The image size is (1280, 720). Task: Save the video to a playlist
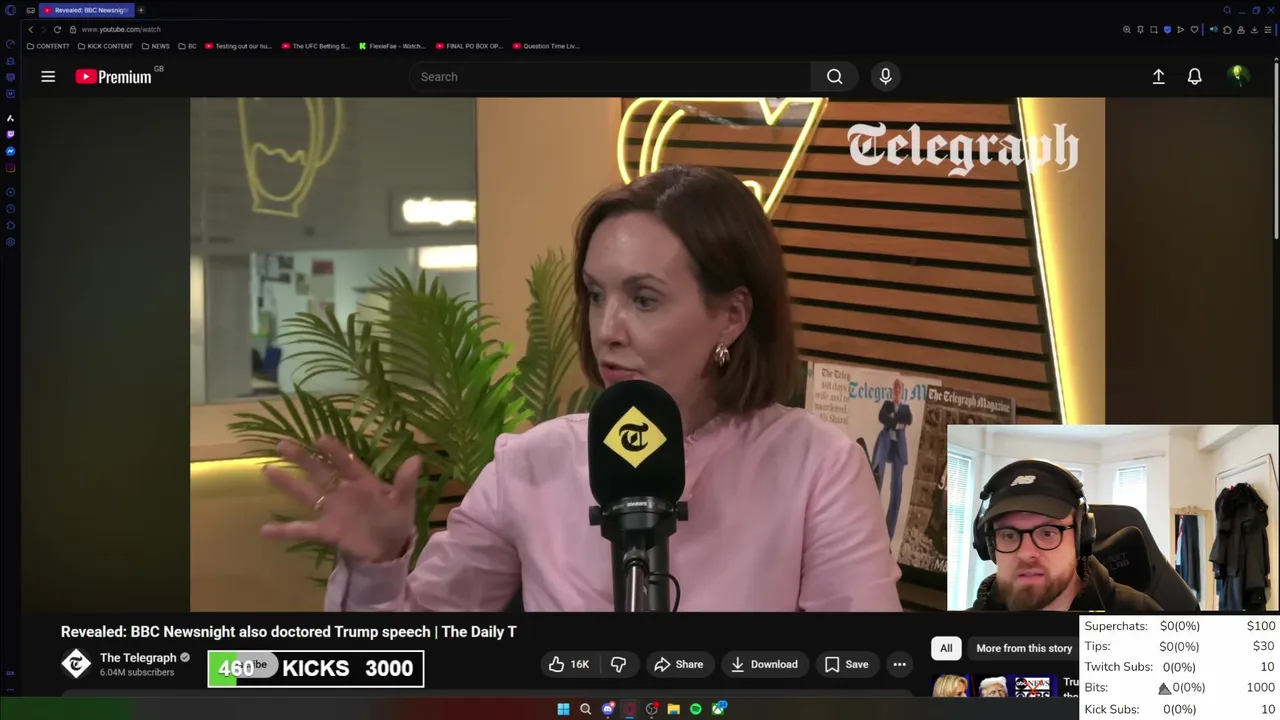click(846, 664)
